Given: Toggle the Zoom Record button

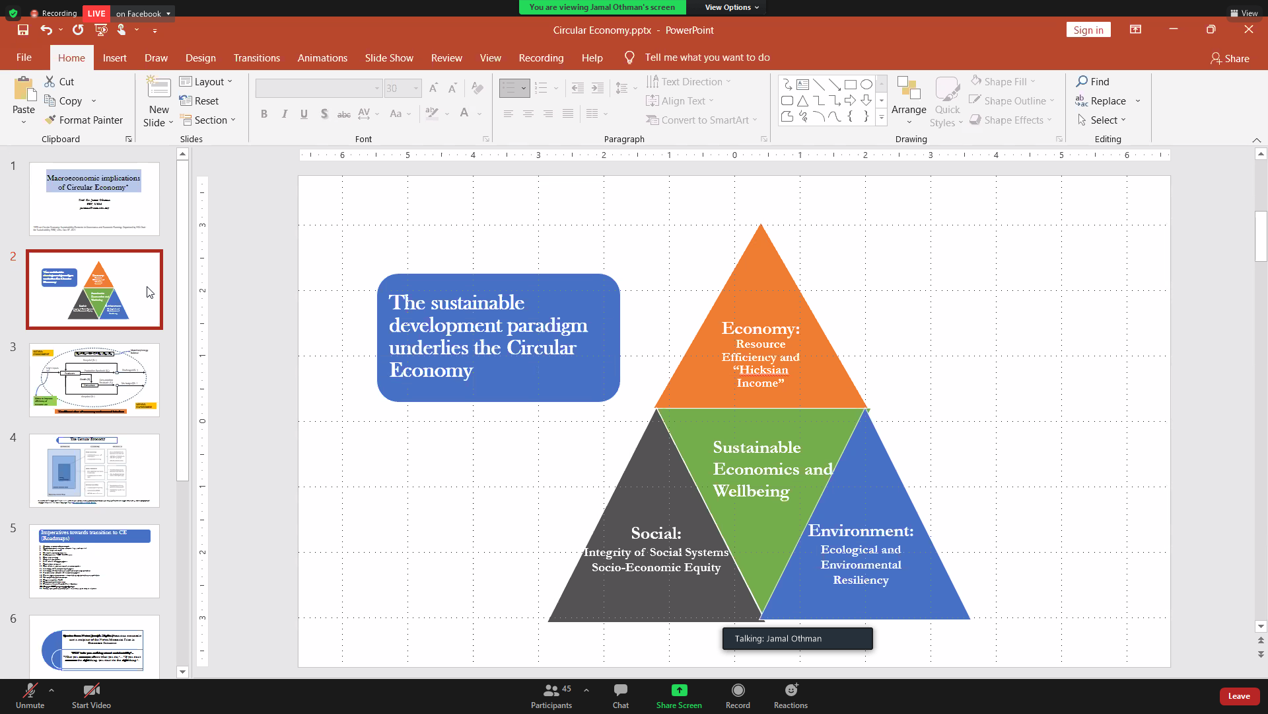Looking at the screenshot, I should (x=738, y=695).
